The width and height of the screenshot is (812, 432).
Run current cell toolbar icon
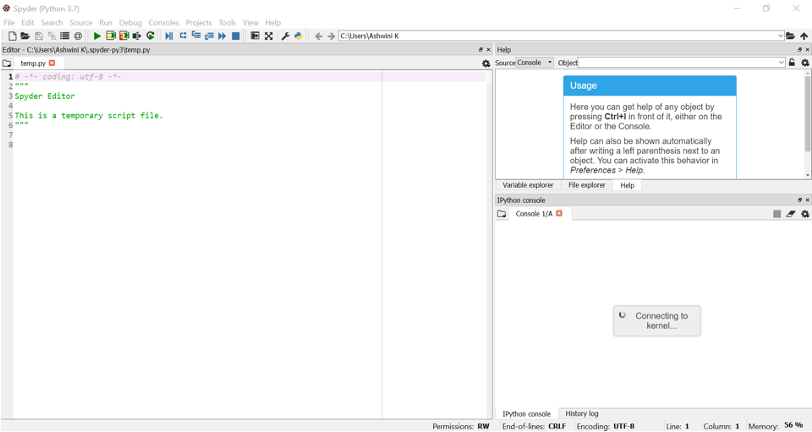110,36
